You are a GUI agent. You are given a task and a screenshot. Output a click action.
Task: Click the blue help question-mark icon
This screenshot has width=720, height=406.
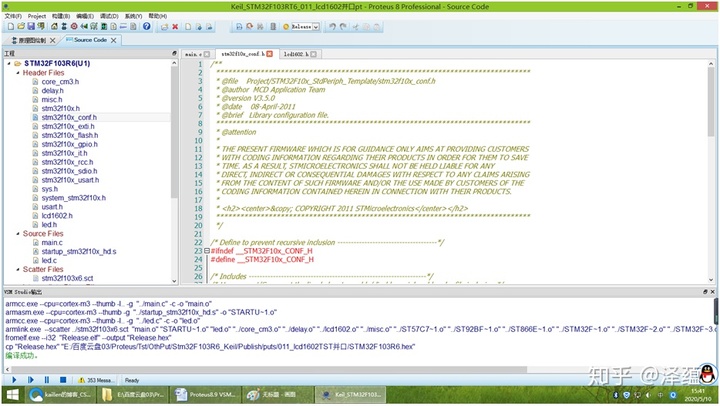[146, 26]
